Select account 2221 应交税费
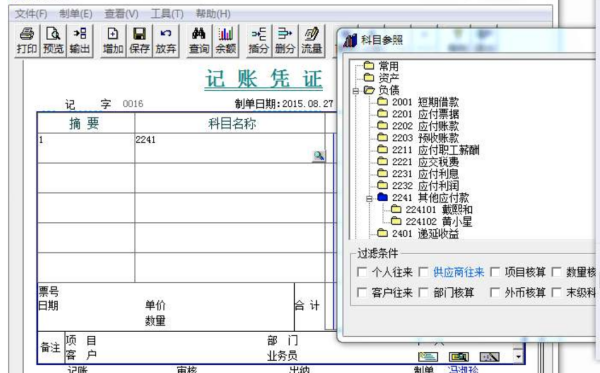600x373 pixels. click(417, 161)
